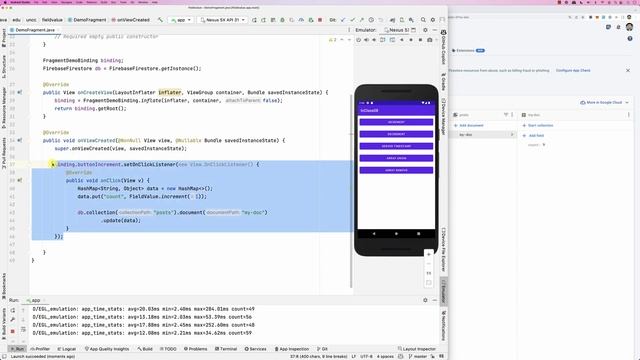Image resolution: width=640 pixels, height=360 pixels.
Task: Click emulator toolbar overview square icon
Action: pyautogui.click(x=420, y=40)
